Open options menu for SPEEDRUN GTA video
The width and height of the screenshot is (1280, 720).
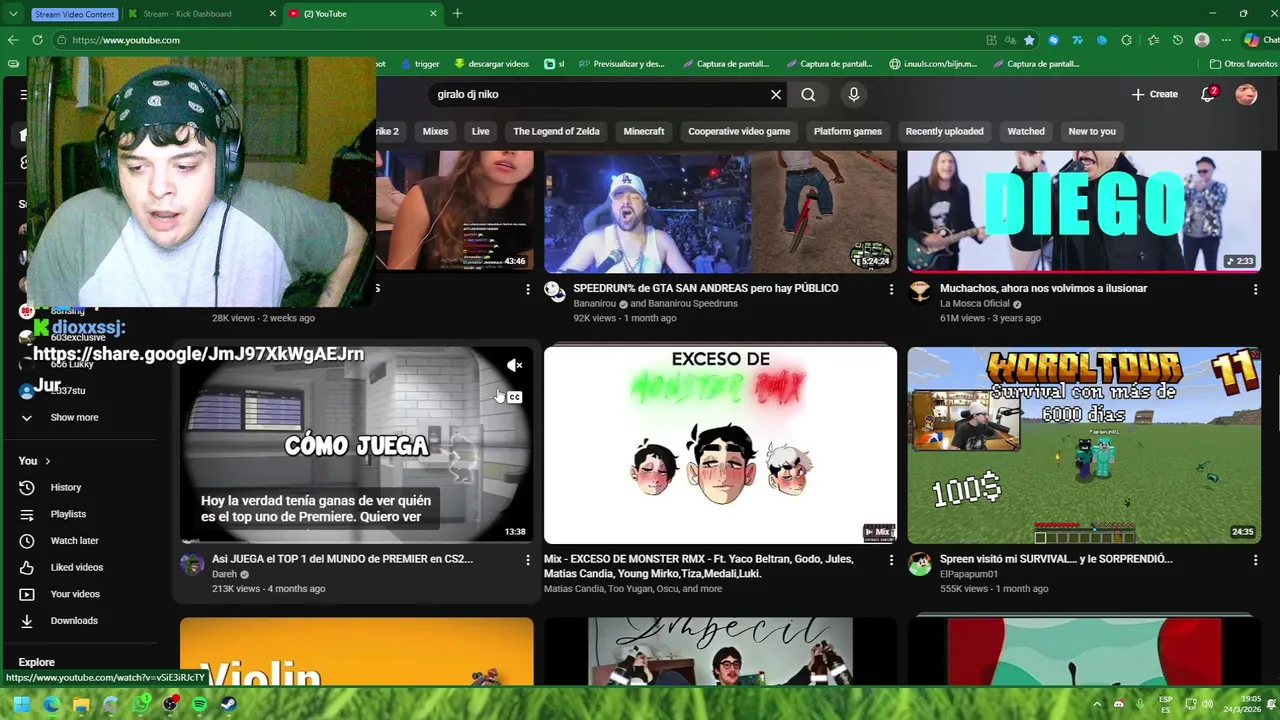(891, 289)
